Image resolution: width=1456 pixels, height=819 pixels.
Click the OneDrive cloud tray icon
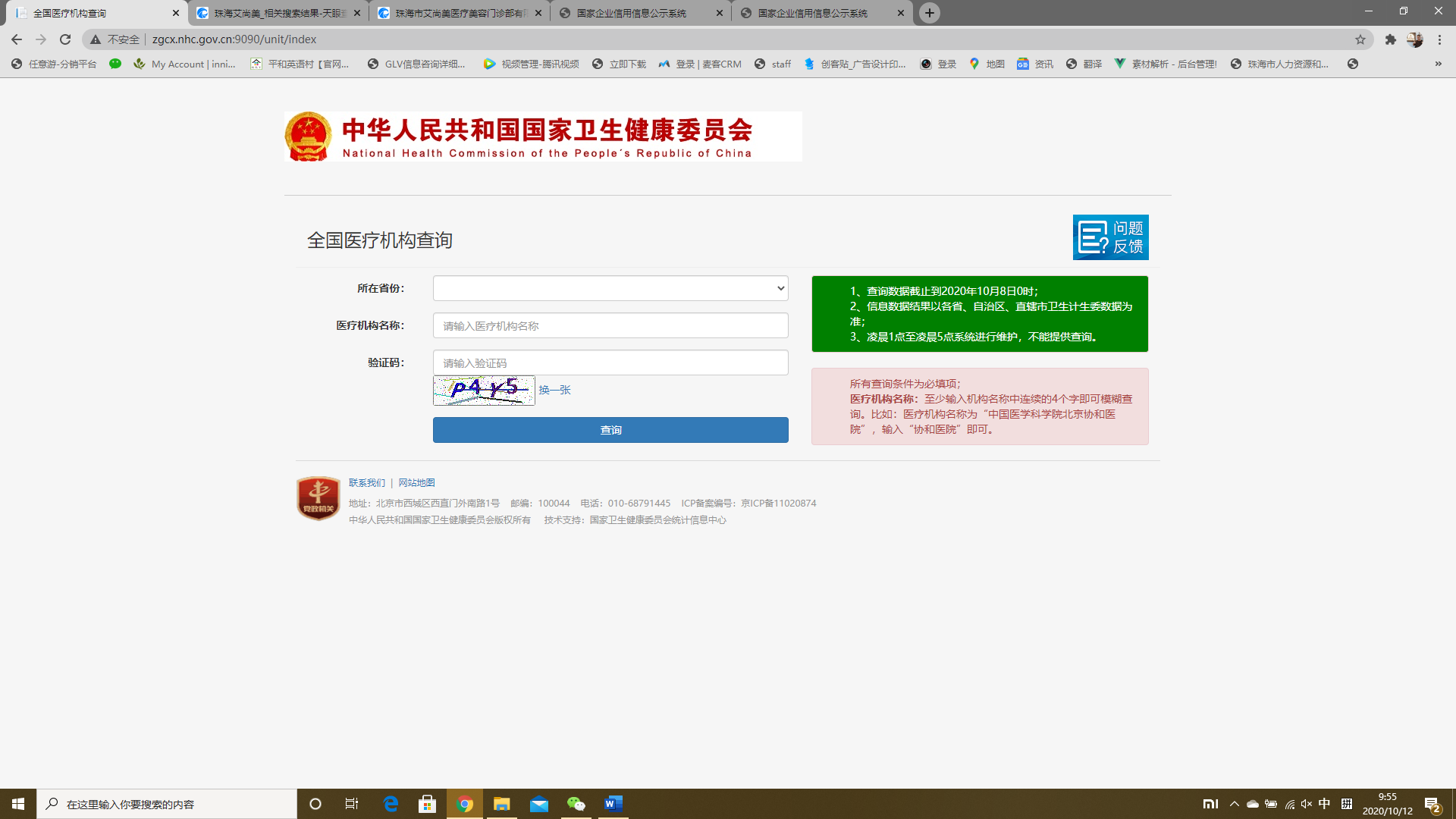(x=1253, y=804)
